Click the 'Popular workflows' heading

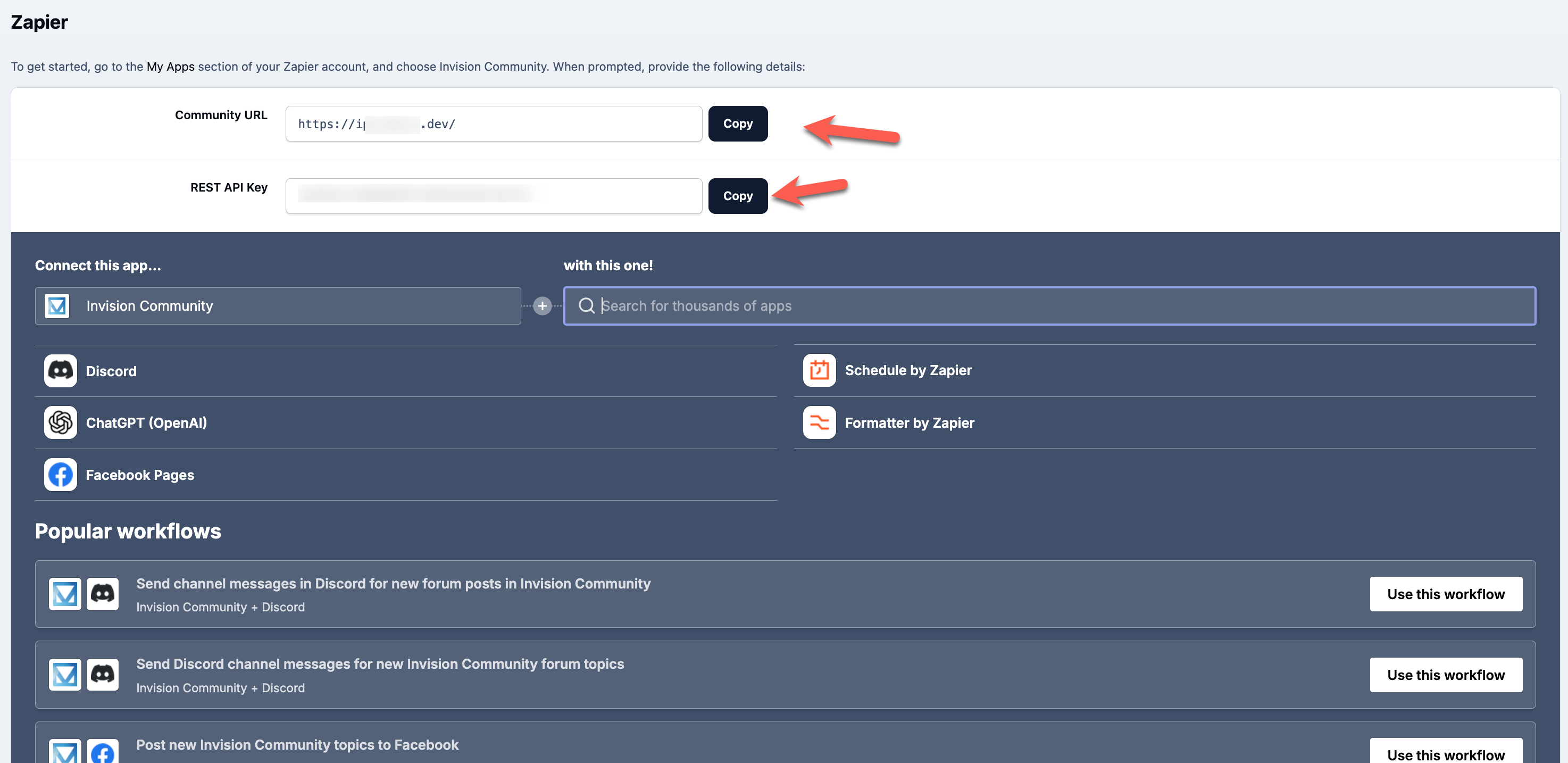pos(128,531)
